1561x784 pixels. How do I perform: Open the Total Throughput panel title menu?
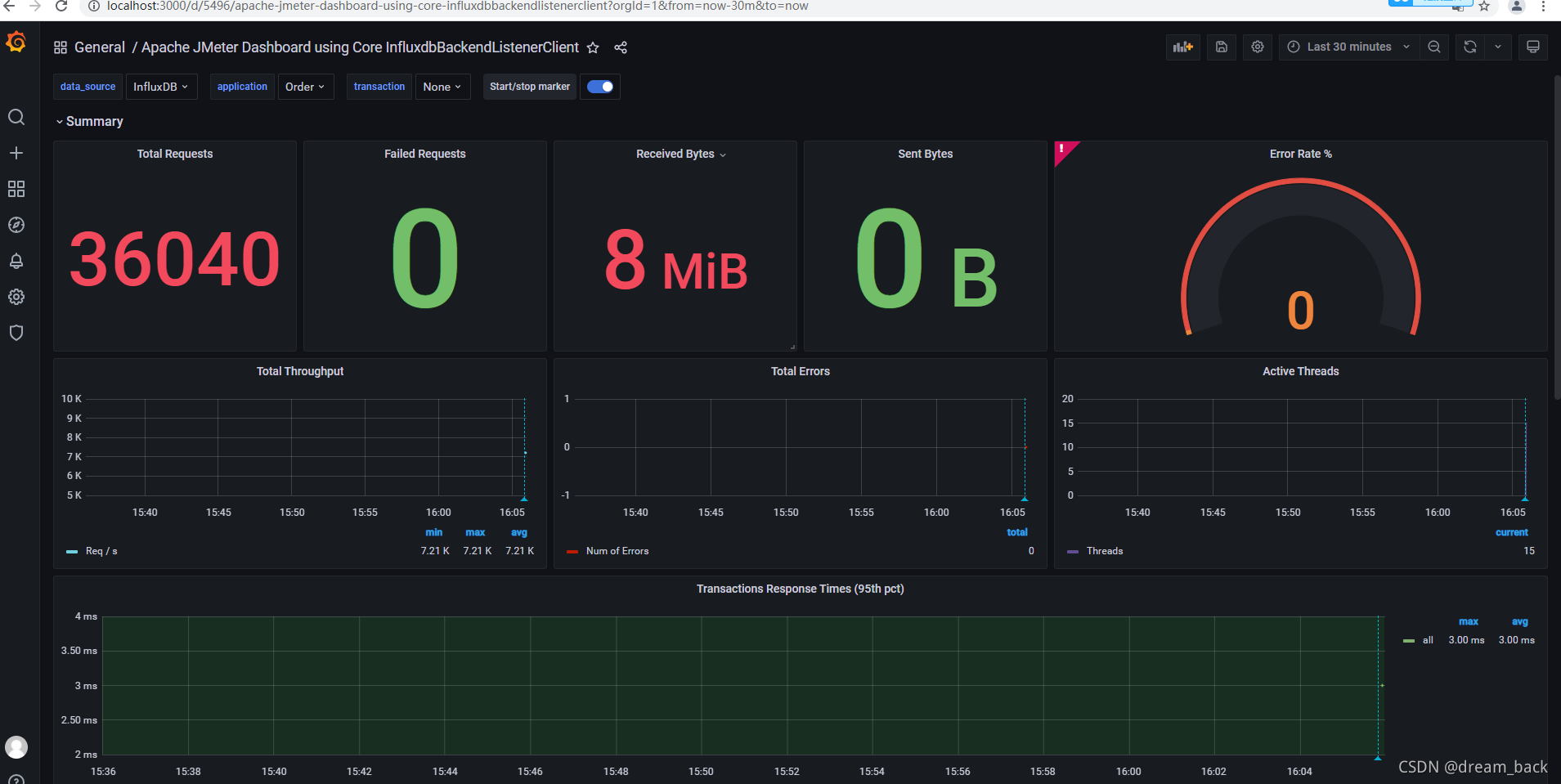[300, 371]
